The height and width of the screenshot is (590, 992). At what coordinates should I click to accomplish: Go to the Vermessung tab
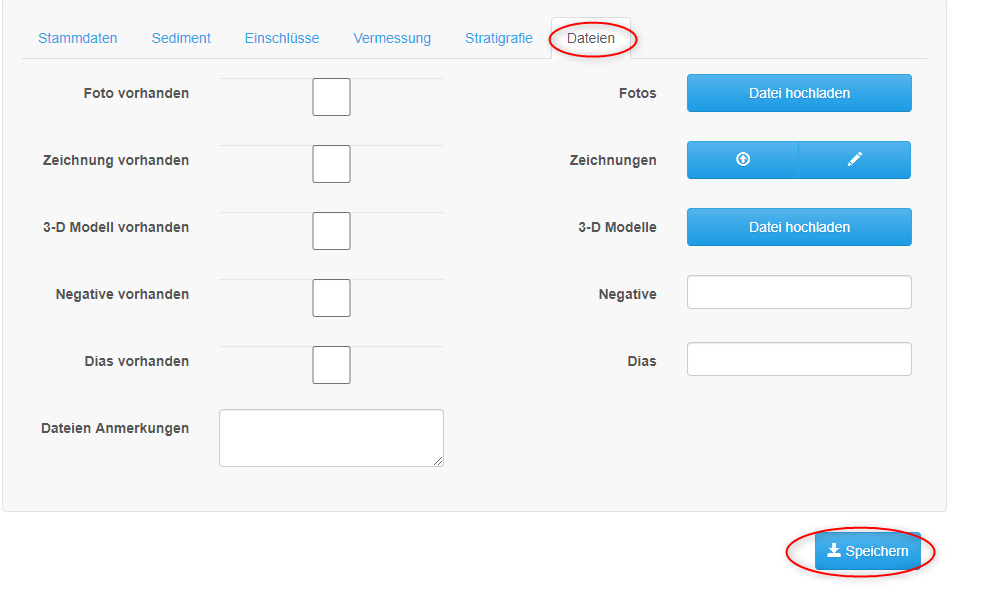(392, 38)
